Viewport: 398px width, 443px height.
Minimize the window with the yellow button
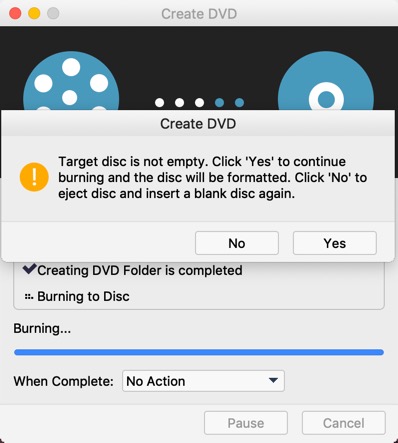click(x=34, y=14)
